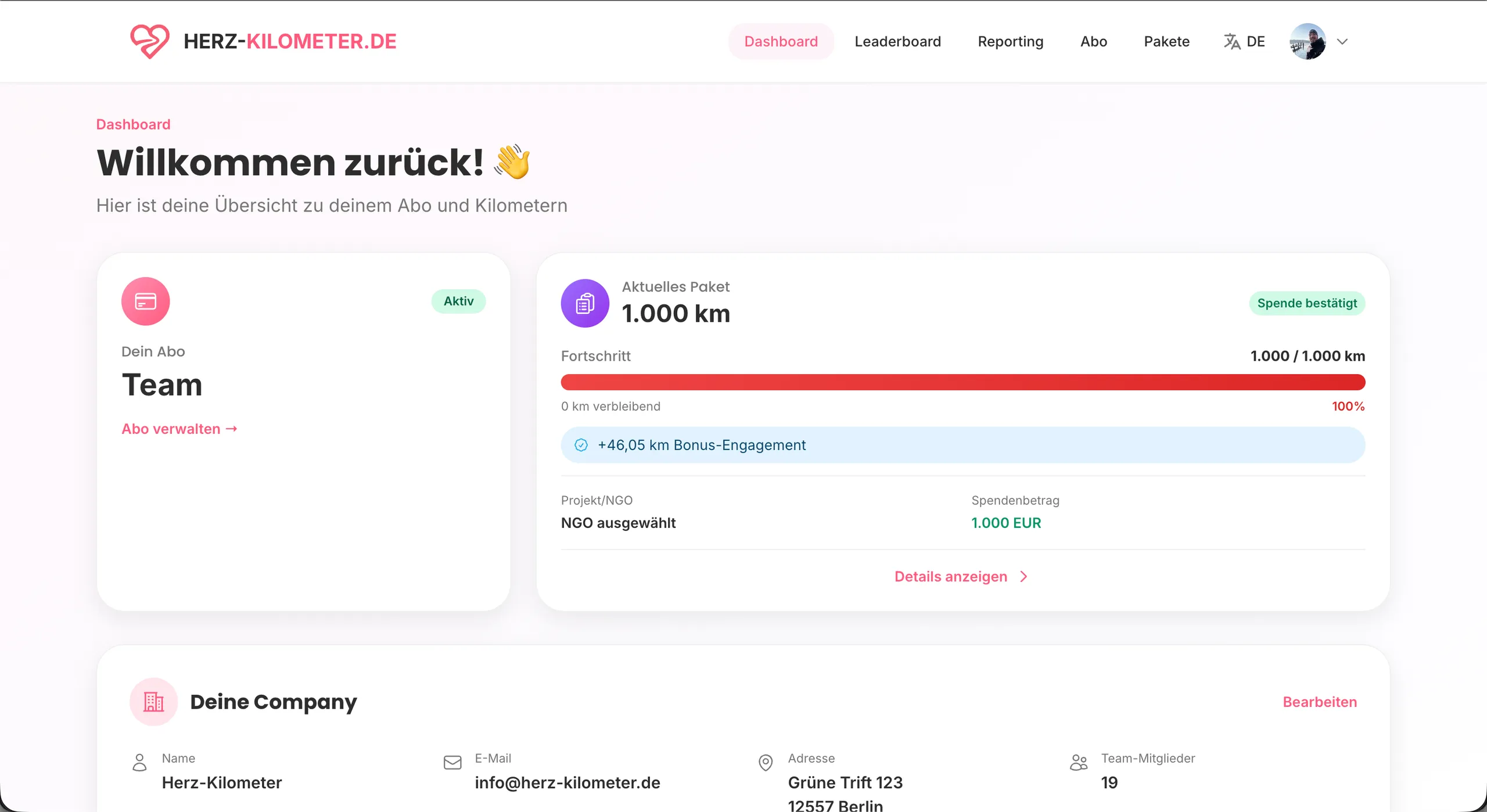Viewport: 1487px width, 812px height.
Task: Click the info@herz-kilometer.de email address
Action: (567, 782)
